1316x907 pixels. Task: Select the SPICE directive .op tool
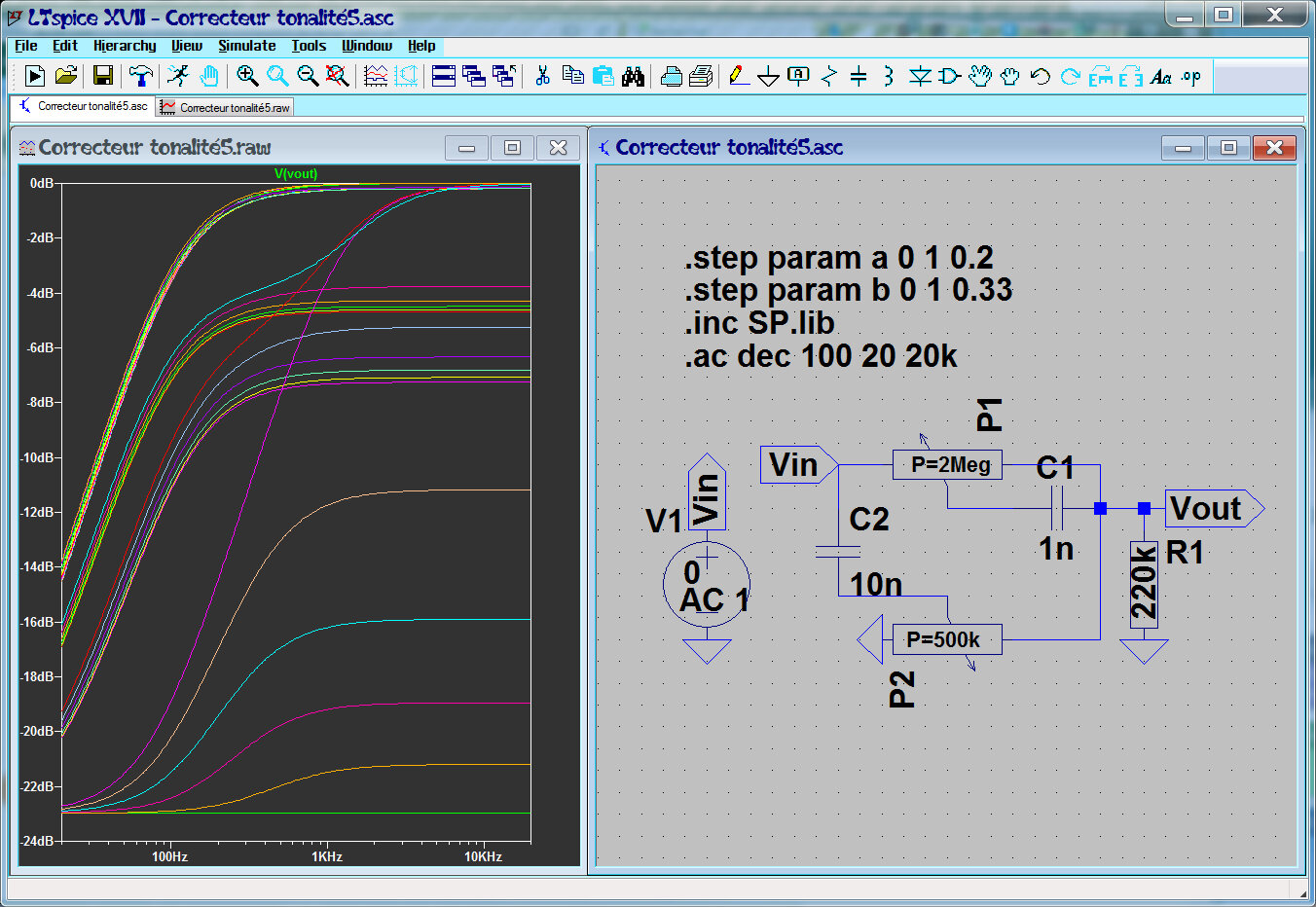click(1191, 76)
